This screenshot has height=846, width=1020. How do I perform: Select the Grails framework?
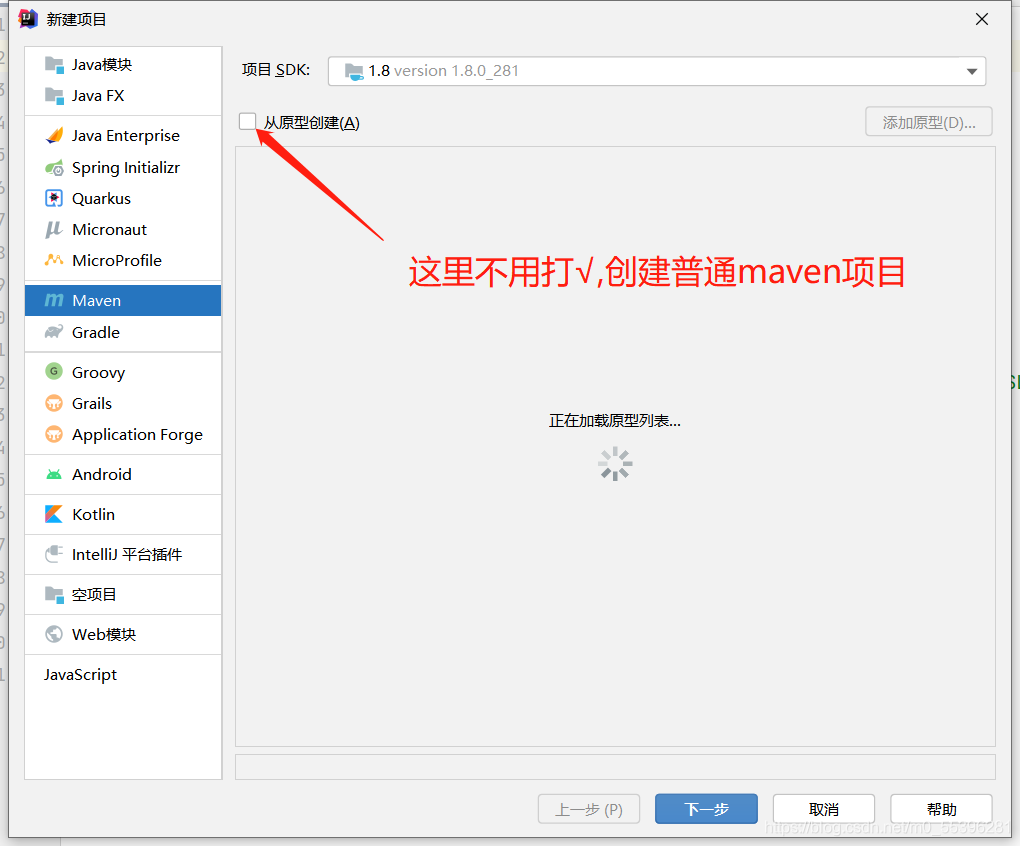(92, 403)
